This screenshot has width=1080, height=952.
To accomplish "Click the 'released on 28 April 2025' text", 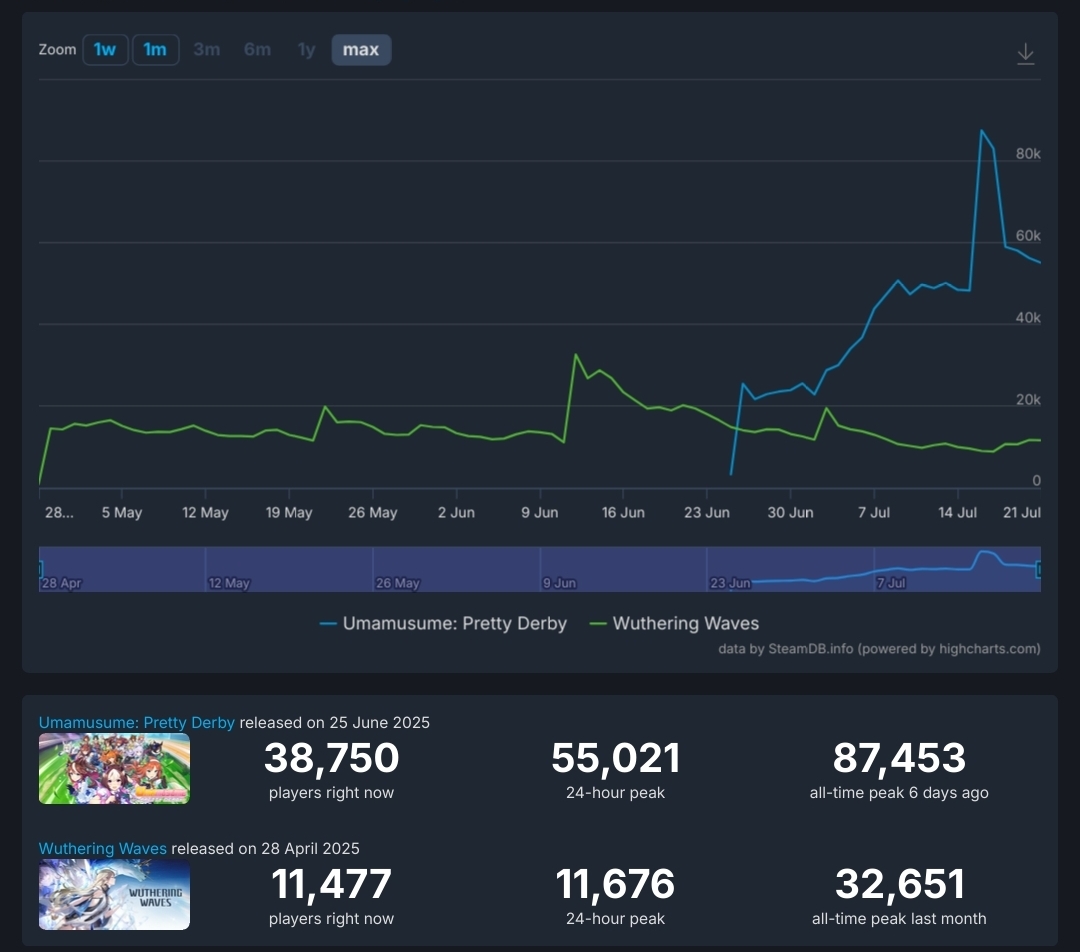I will click(x=265, y=849).
